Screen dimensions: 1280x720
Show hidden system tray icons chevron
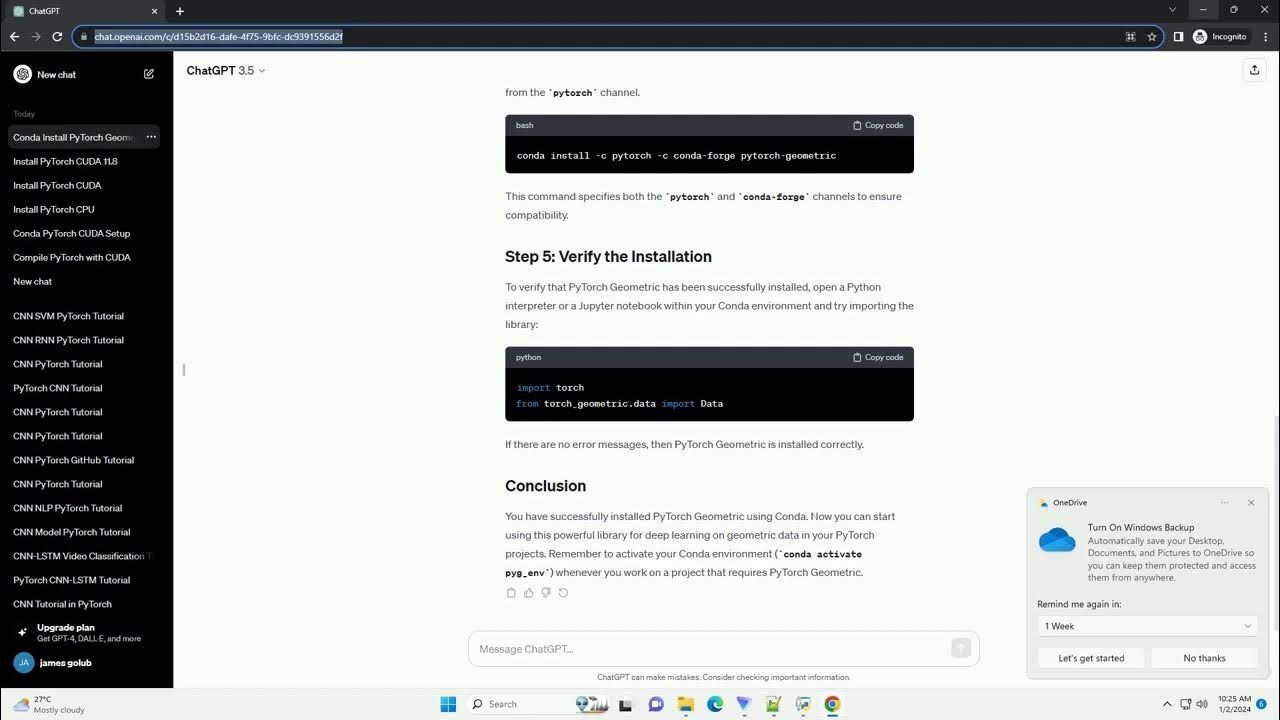[1167, 704]
